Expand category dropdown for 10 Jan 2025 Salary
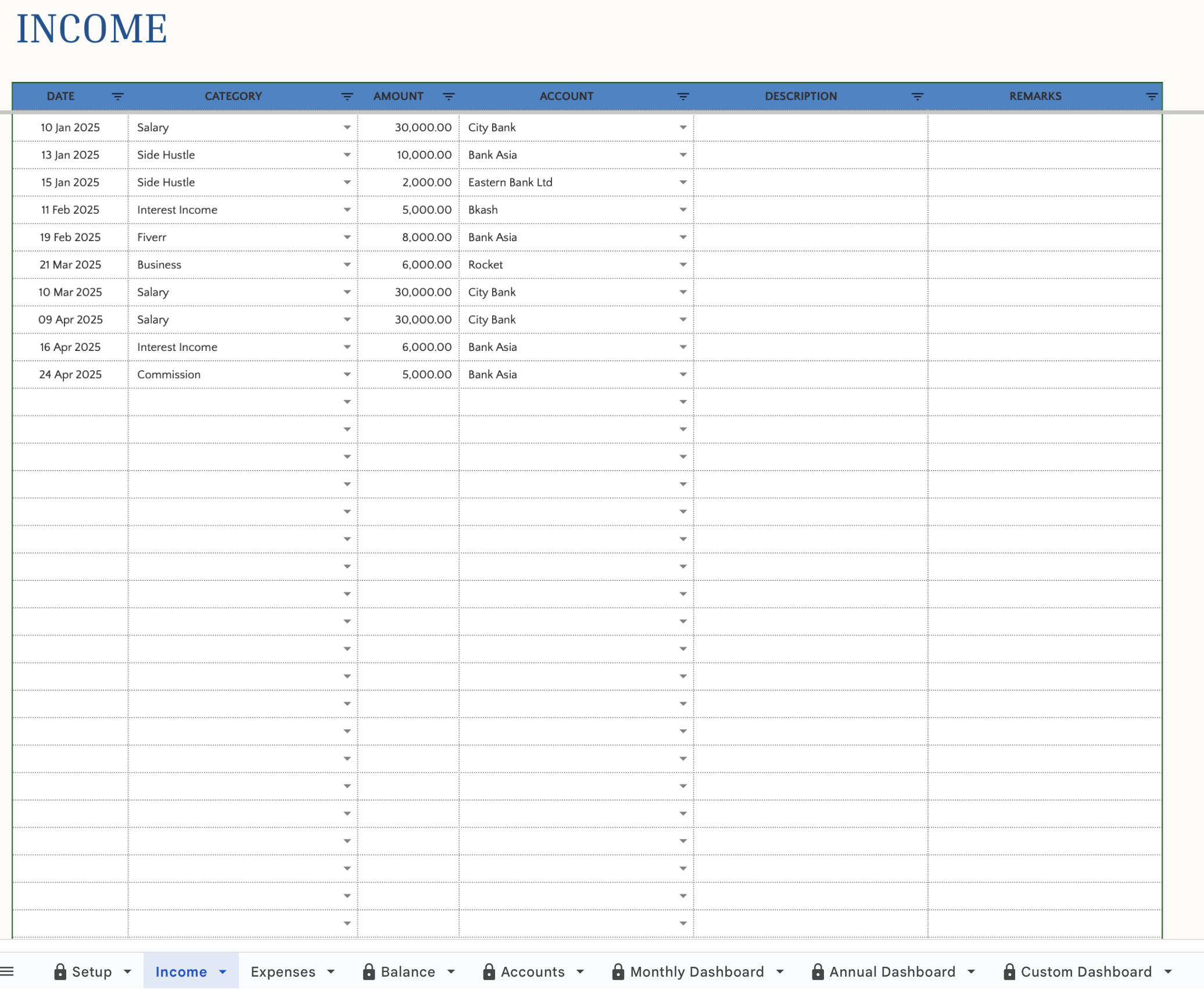1204x990 pixels. tap(347, 128)
